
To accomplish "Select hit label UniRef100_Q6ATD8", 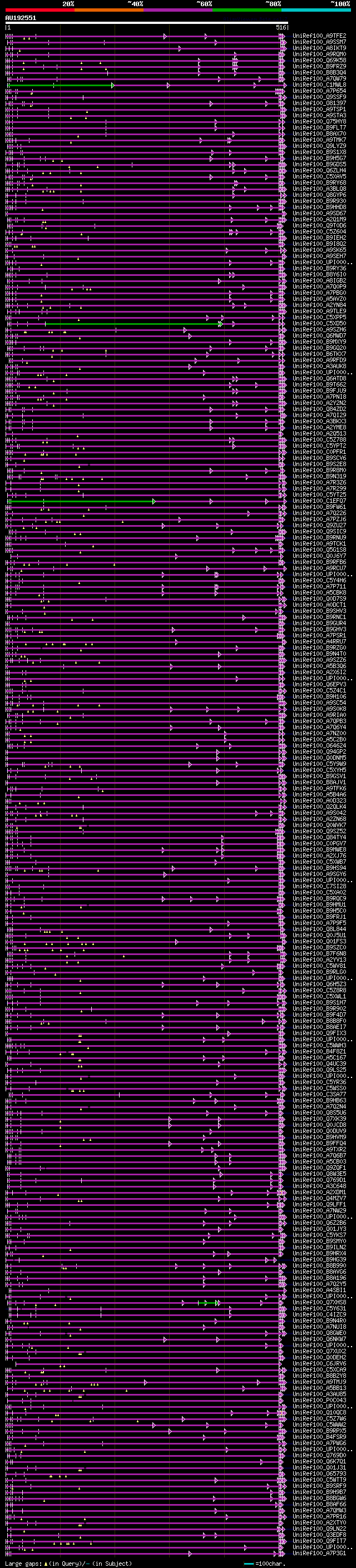I will coord(319,379).
